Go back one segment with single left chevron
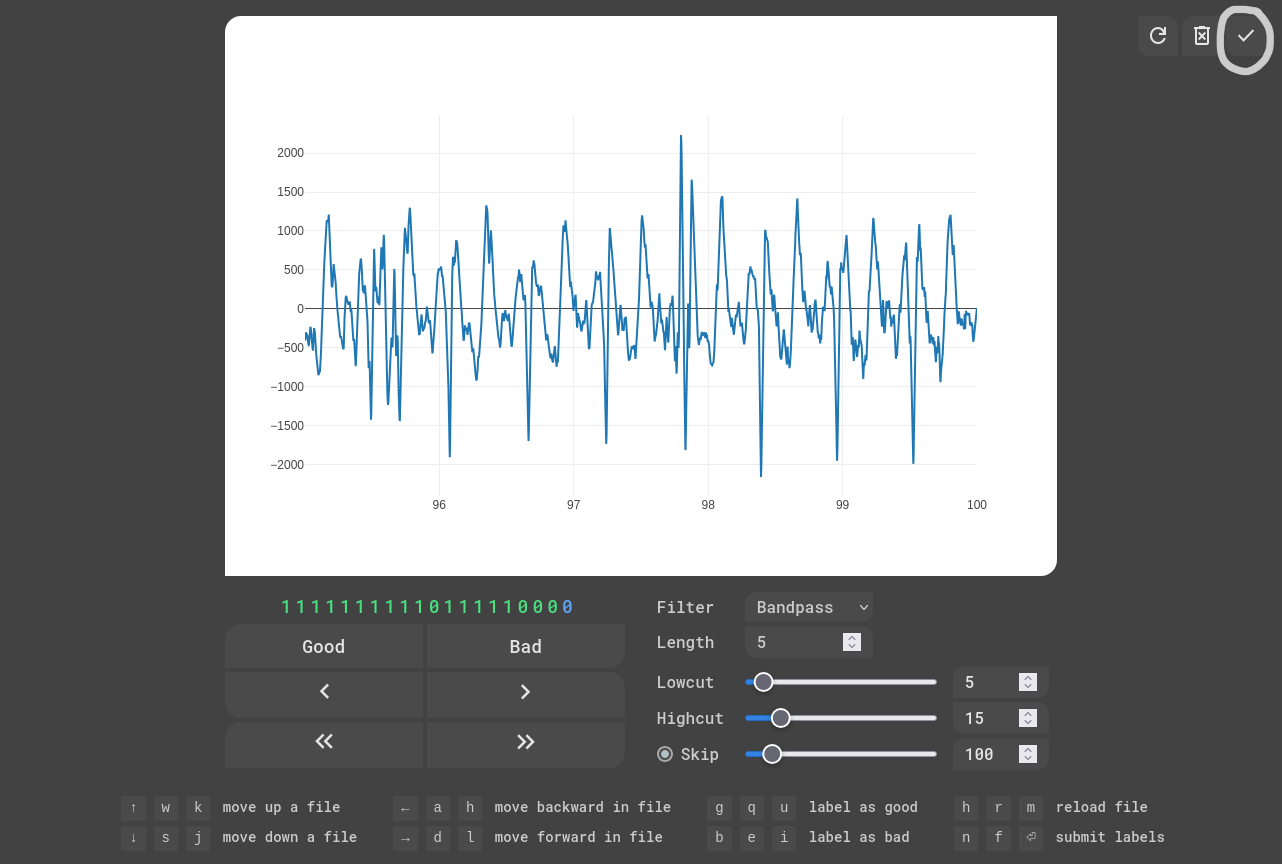Screen dimensions: 1282x864 pos(324,692)
